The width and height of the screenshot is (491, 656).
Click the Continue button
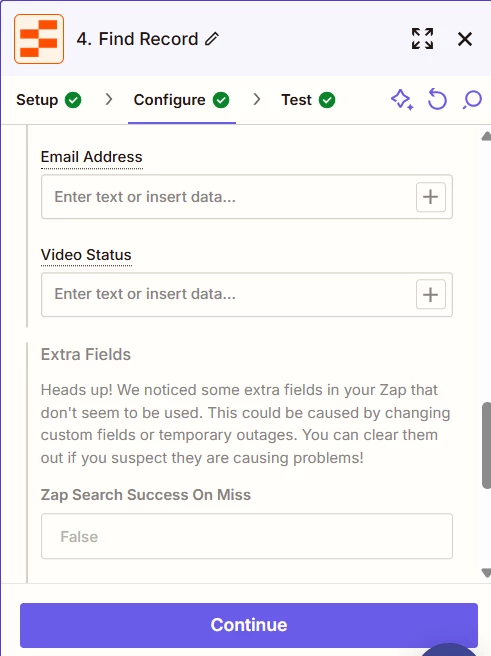tap(249, 625)
